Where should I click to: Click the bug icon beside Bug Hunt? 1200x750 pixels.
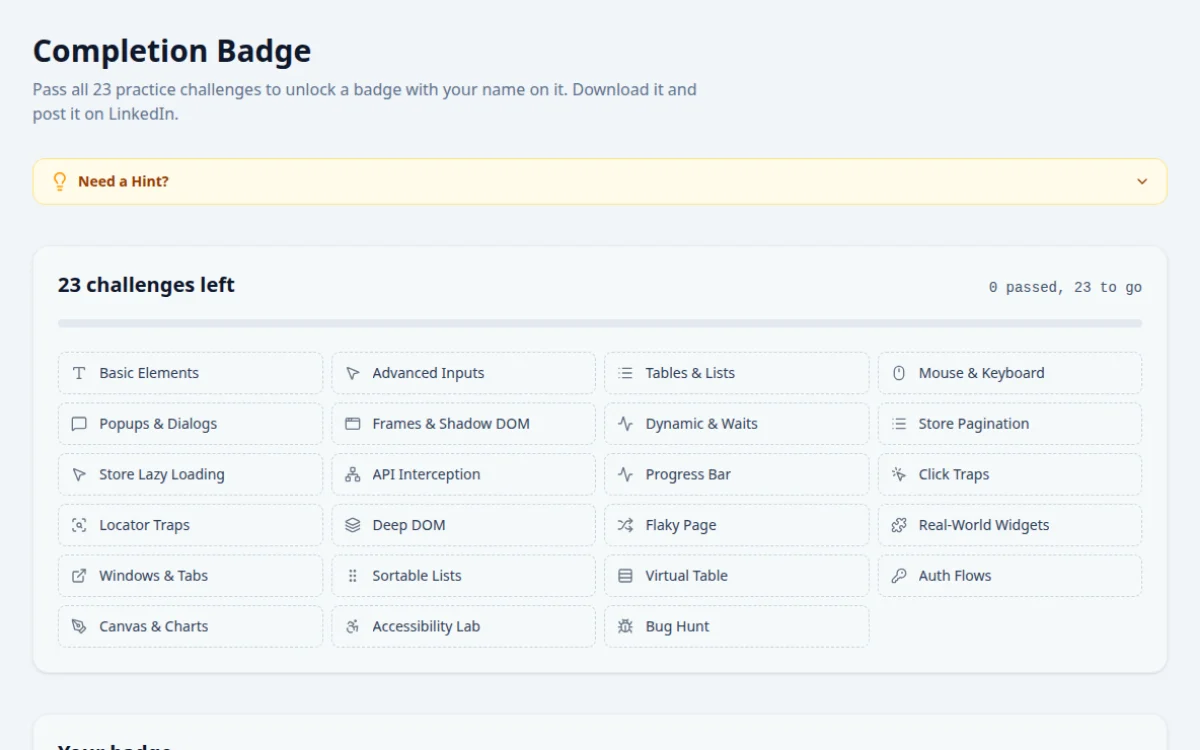pyautogui.click(x=625, y=626)
